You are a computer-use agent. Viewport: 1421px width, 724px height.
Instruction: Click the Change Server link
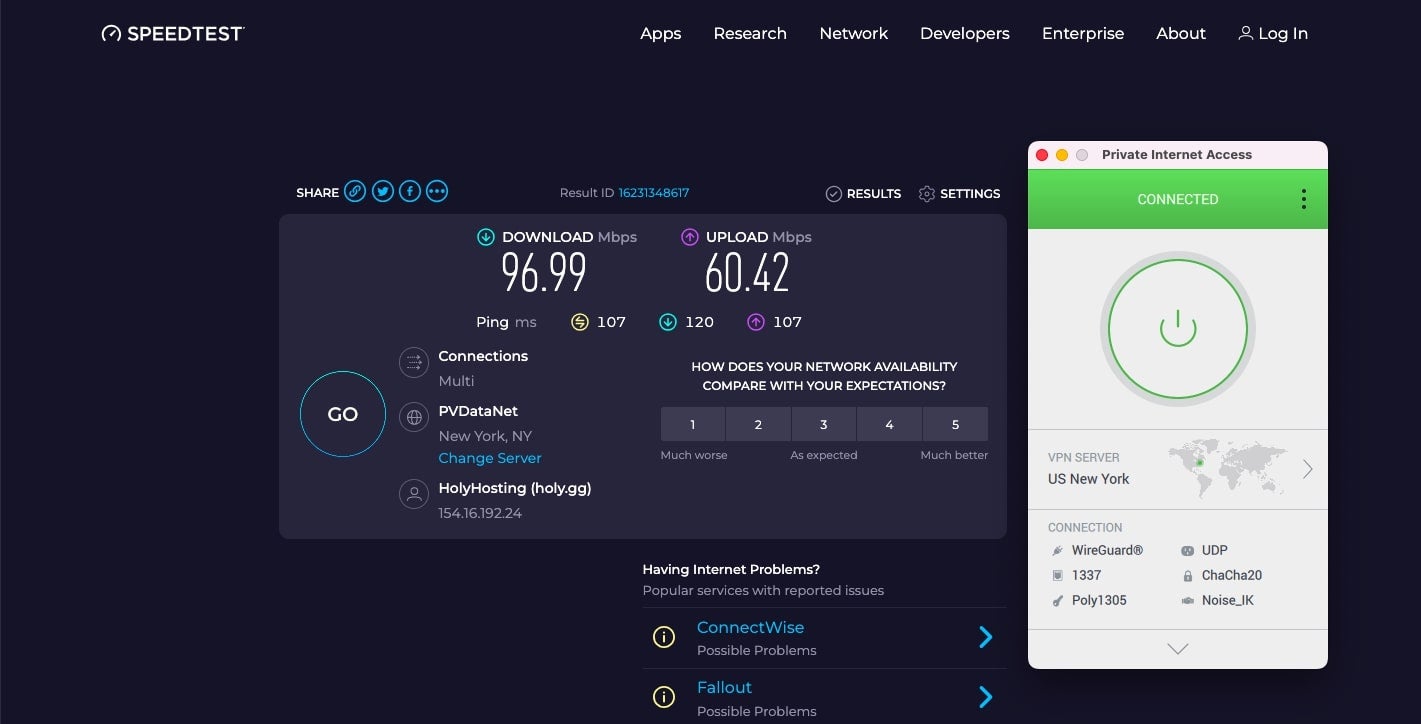point(490,458)
